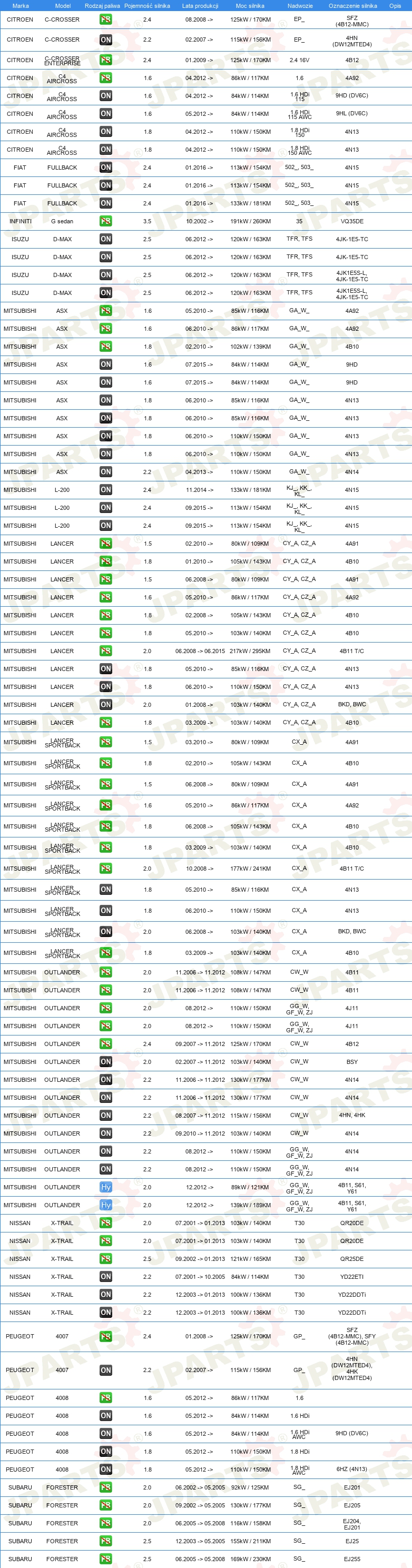
Task: Select engine code EJ204, EJ201
Action: [x=352, y=1524]
